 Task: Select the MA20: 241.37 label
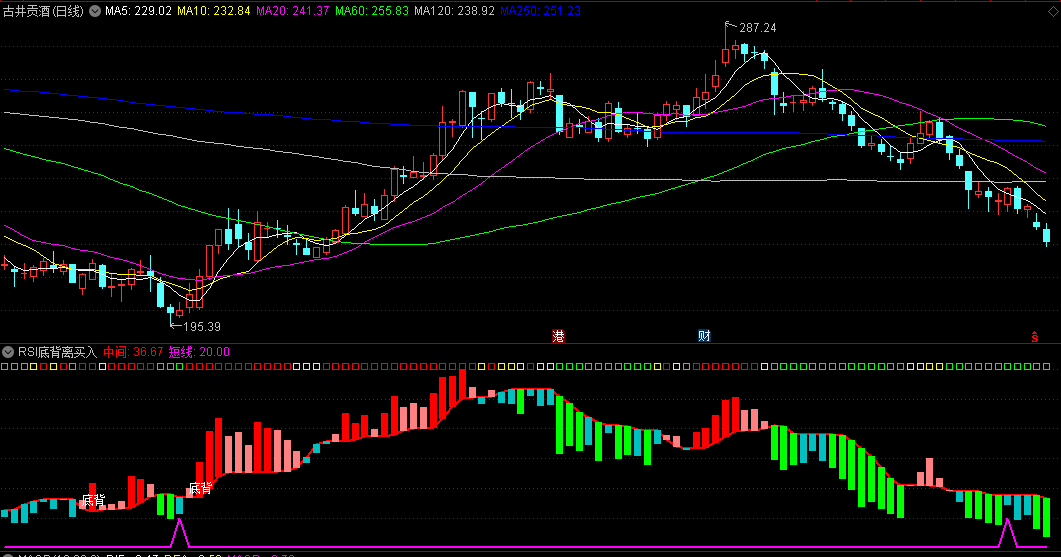[x=292, y=11]
